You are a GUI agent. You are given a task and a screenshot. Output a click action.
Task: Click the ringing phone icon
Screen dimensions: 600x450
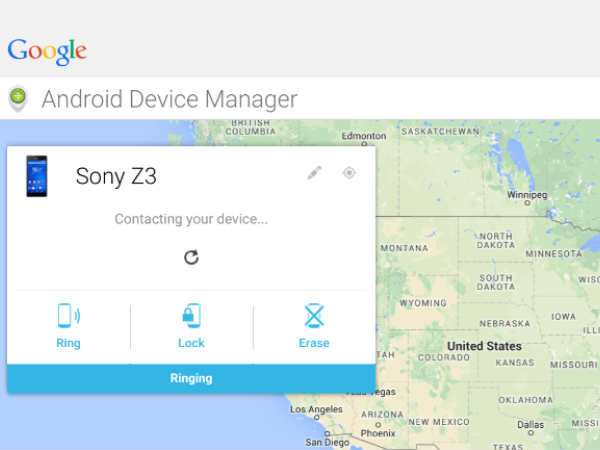tap(68, 316)
